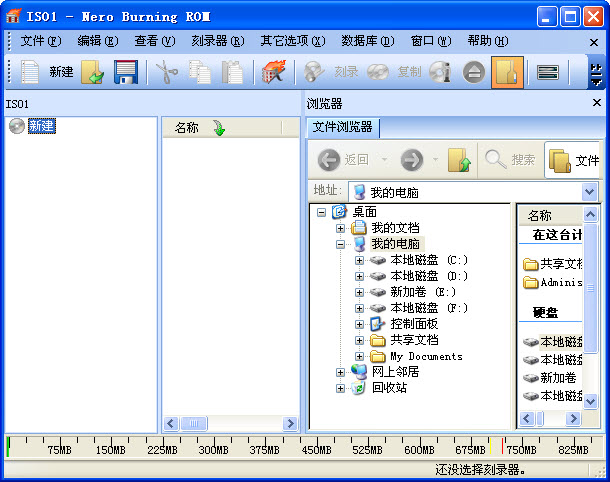Expand the 我的文档 tree node

pyautogui.click(x=340, y=228)
